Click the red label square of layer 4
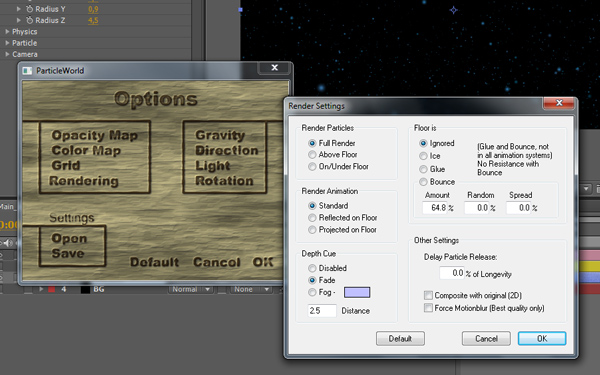This screenshot has height=375, width=600. pyautogui.click(x=52, y=289)
